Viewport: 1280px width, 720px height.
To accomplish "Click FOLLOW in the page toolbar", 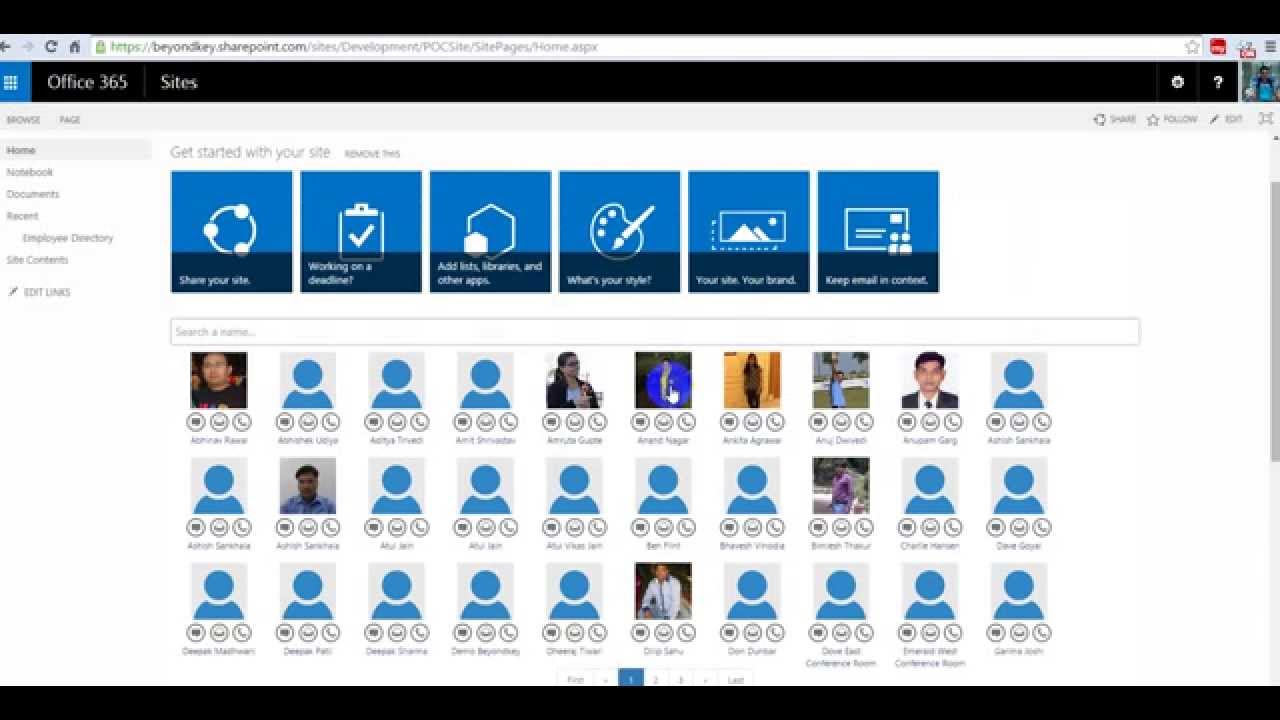I will [1172, 119].
